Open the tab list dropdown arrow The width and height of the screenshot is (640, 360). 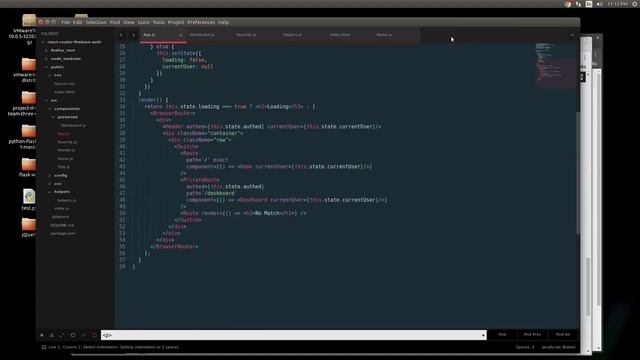point(572,35)
